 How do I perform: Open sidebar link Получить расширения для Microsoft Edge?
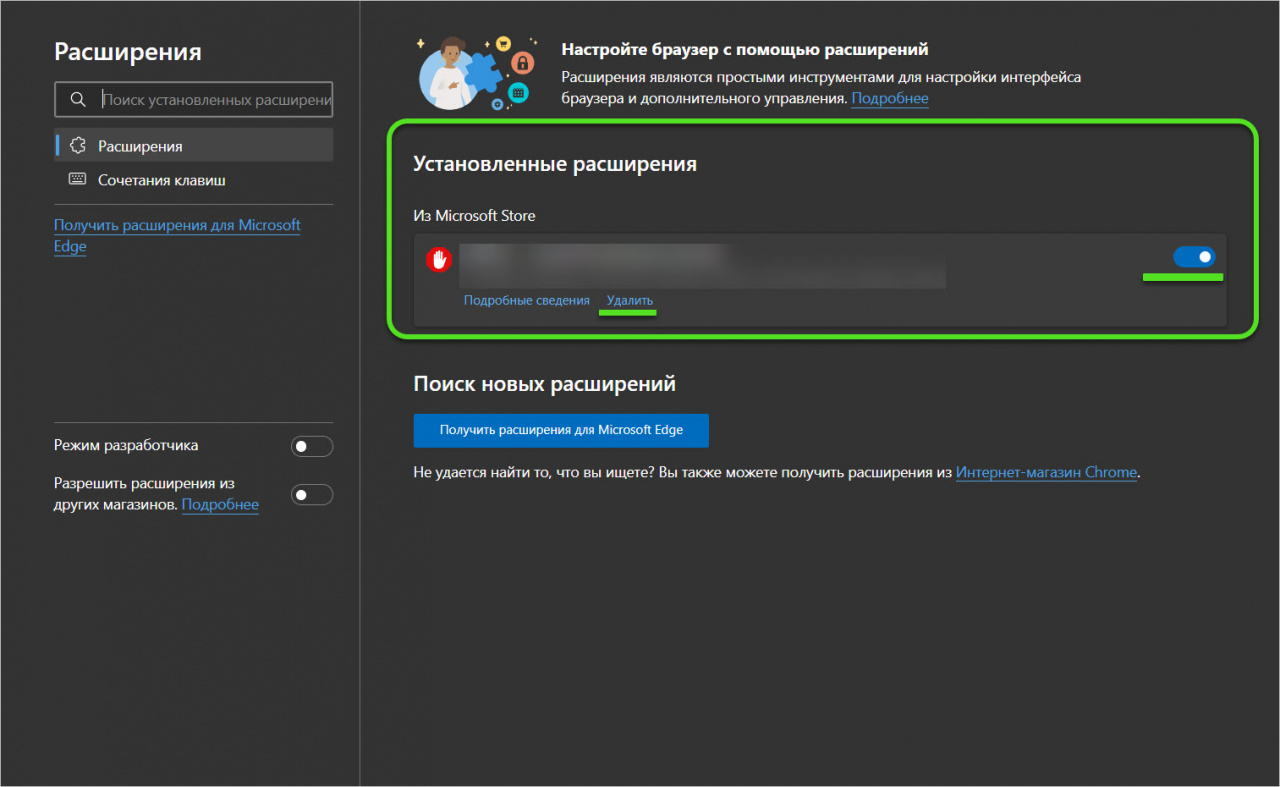point(177,236)
